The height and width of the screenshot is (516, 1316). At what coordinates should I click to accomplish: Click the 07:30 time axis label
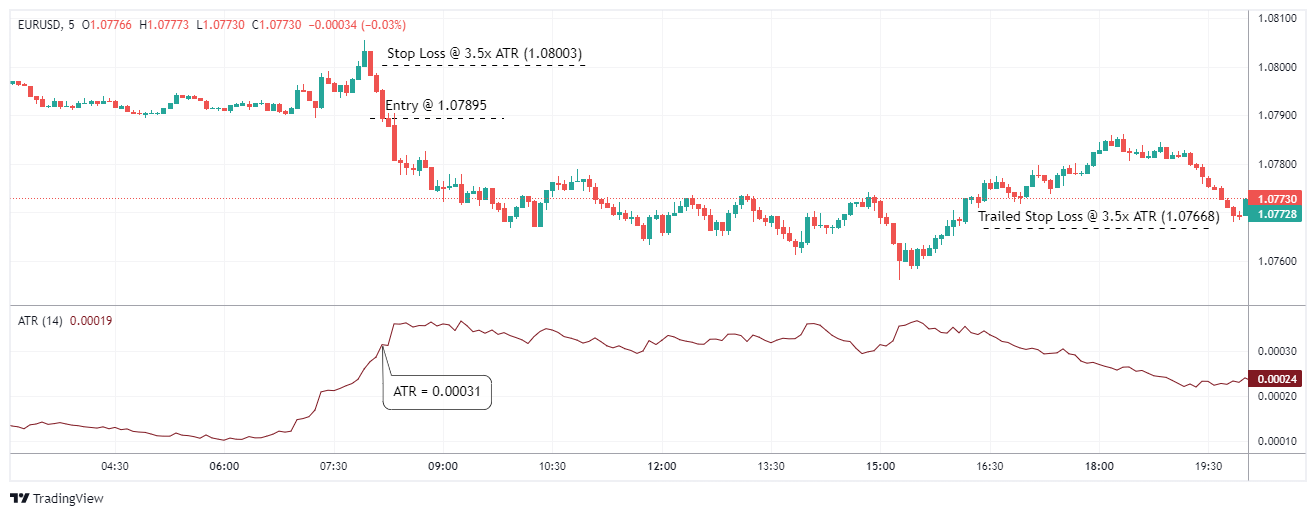tap(333, 466)
